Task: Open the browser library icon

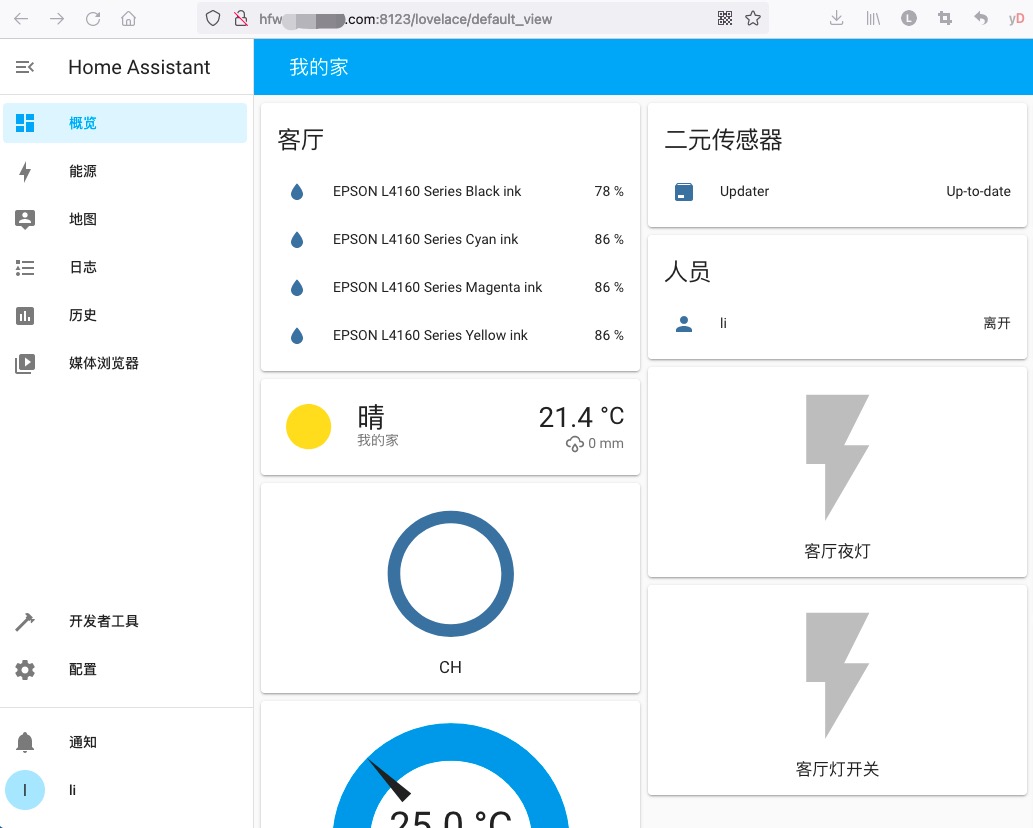Action: pos(873,18)
